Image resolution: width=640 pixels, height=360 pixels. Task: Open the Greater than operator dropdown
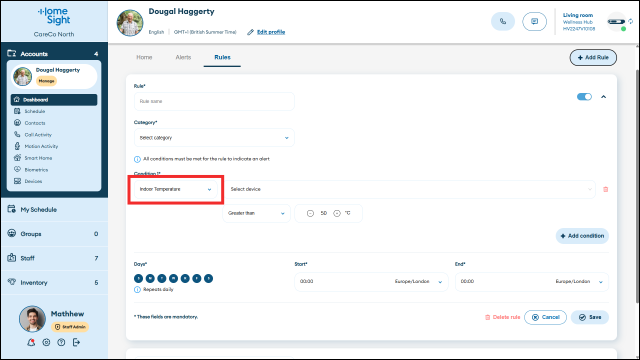pyautogui.click(x=256, y=213)
